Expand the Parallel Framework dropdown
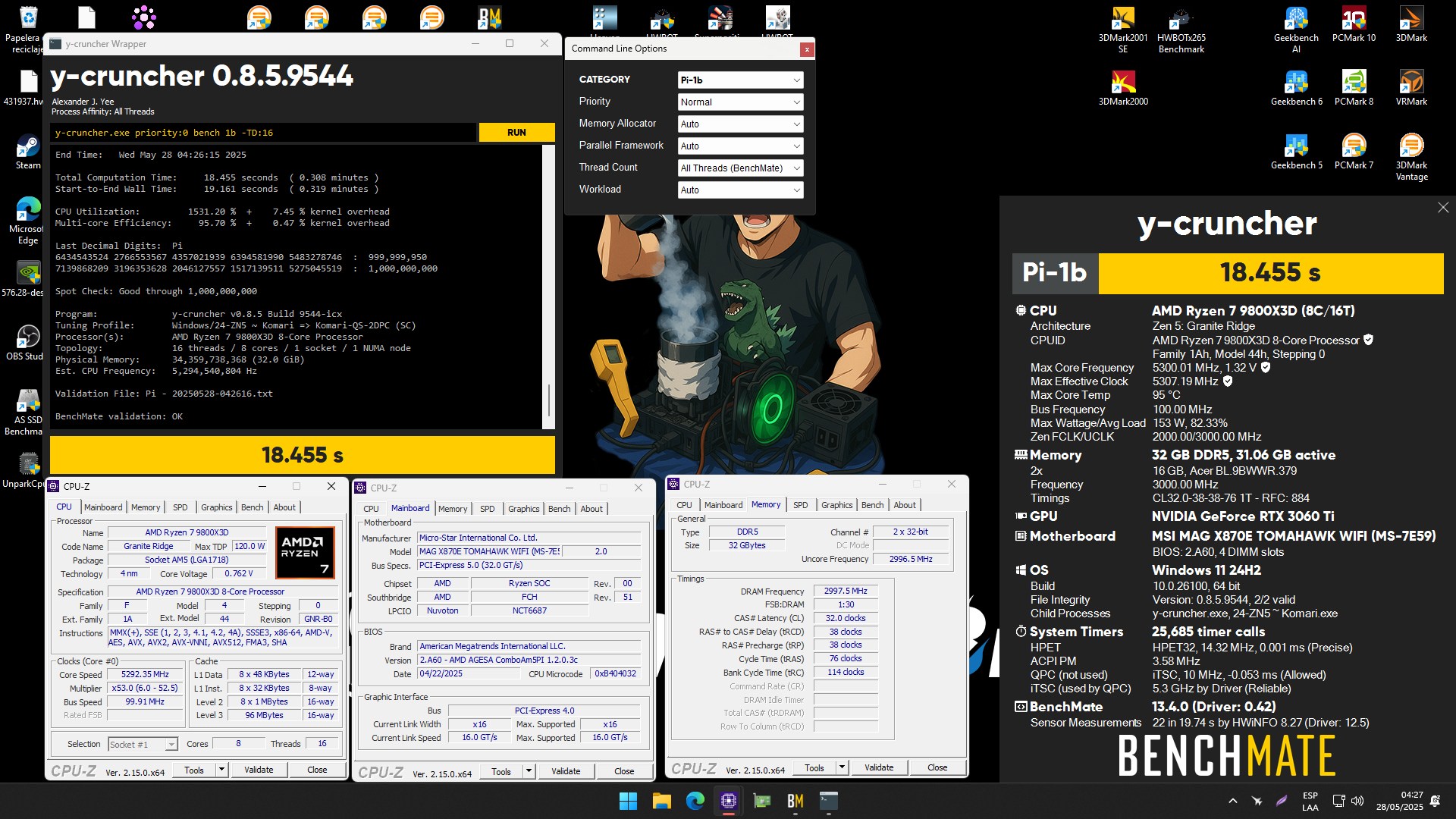This screenshot has height=819, width=1456. (740, 146)
